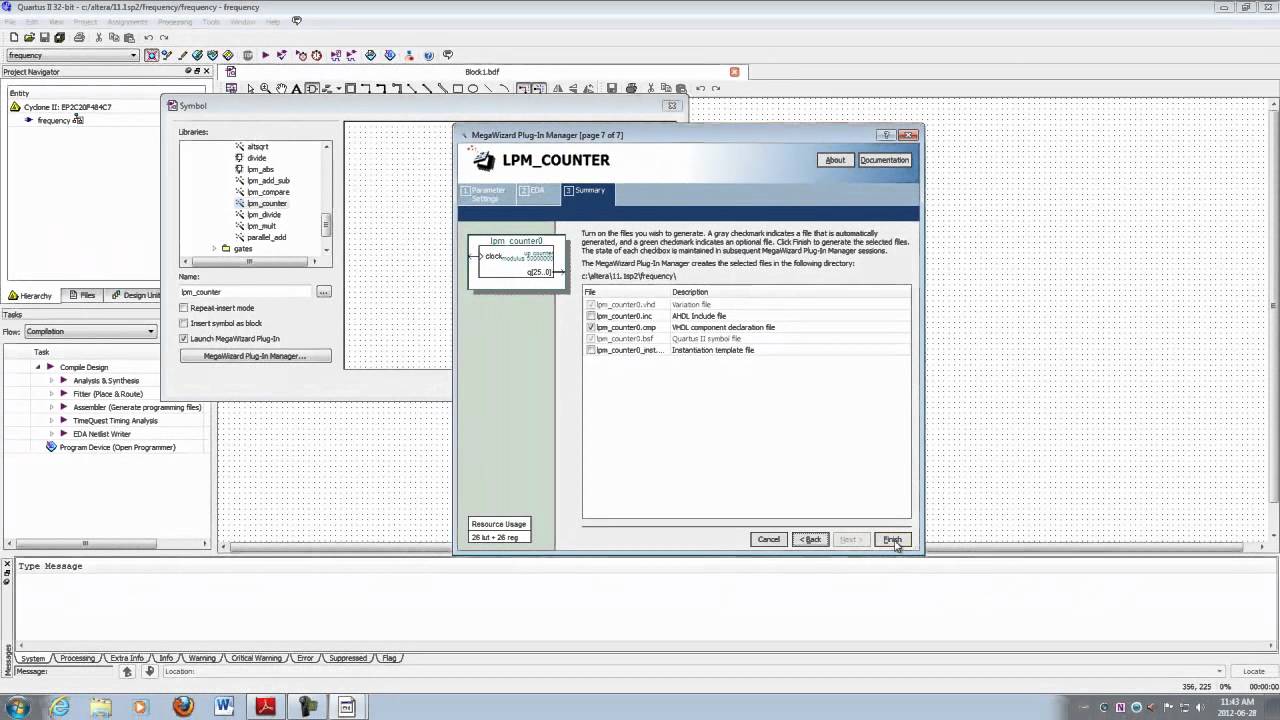1280x720 pixels.
Task: Open the Help speech-bubble icon in menu bar
Action: (296, 21)
